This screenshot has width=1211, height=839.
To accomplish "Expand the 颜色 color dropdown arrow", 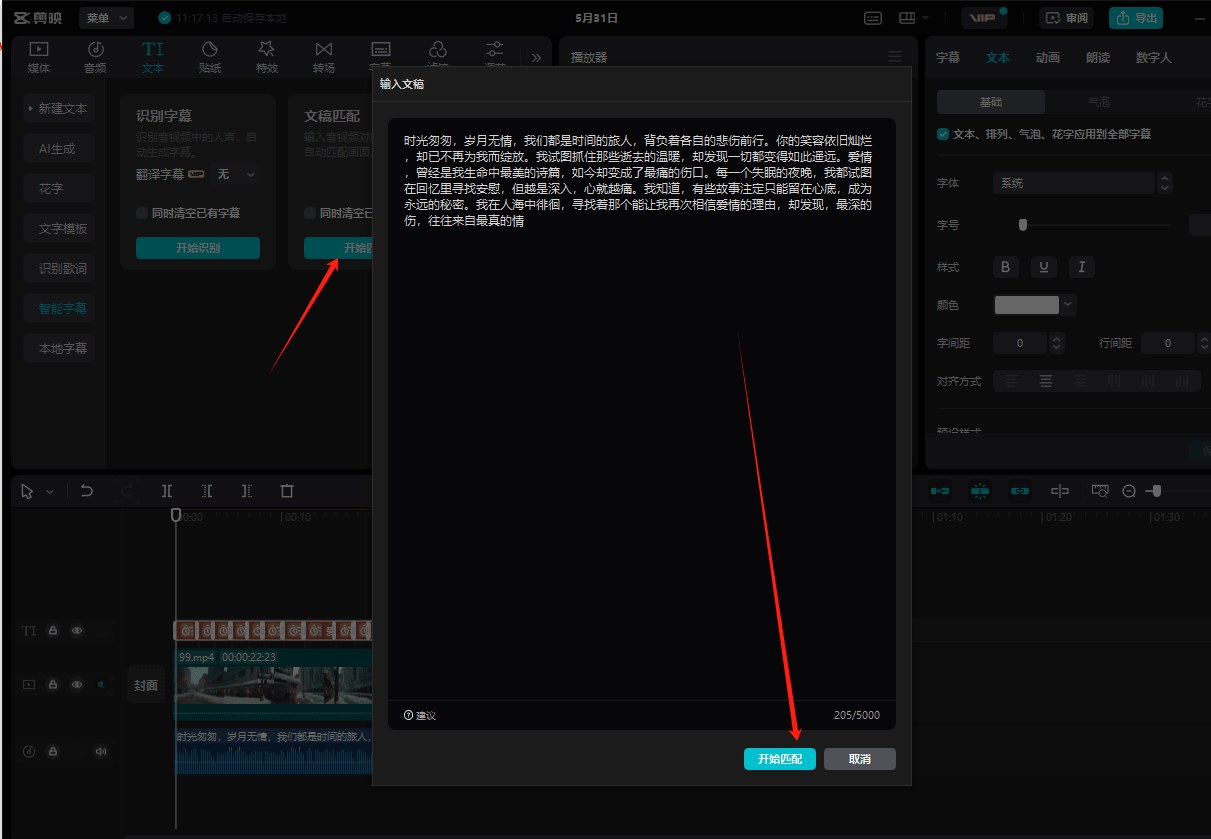I will coord(1069,305).
